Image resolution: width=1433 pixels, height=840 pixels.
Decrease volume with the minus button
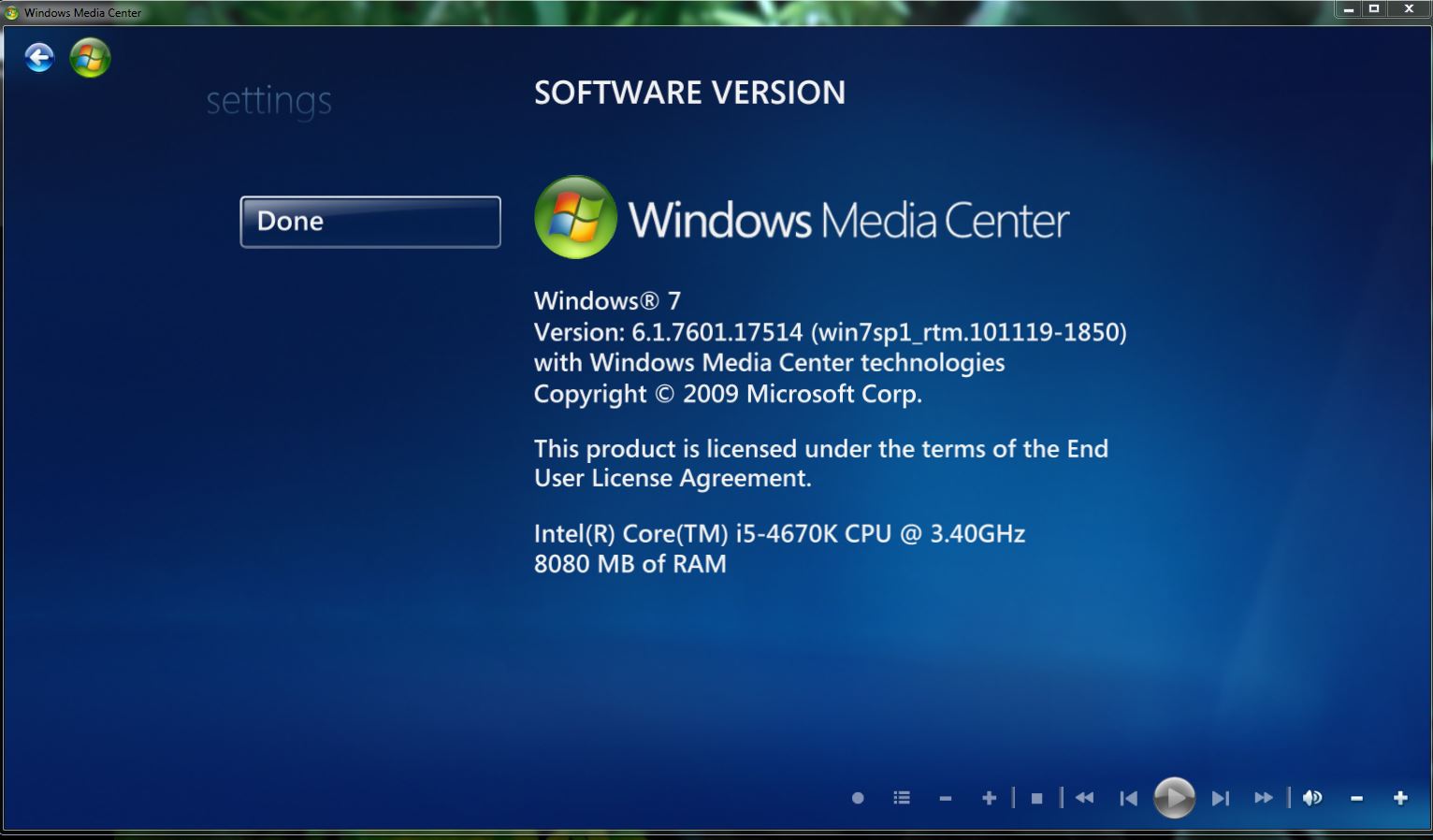(1356, 798)
